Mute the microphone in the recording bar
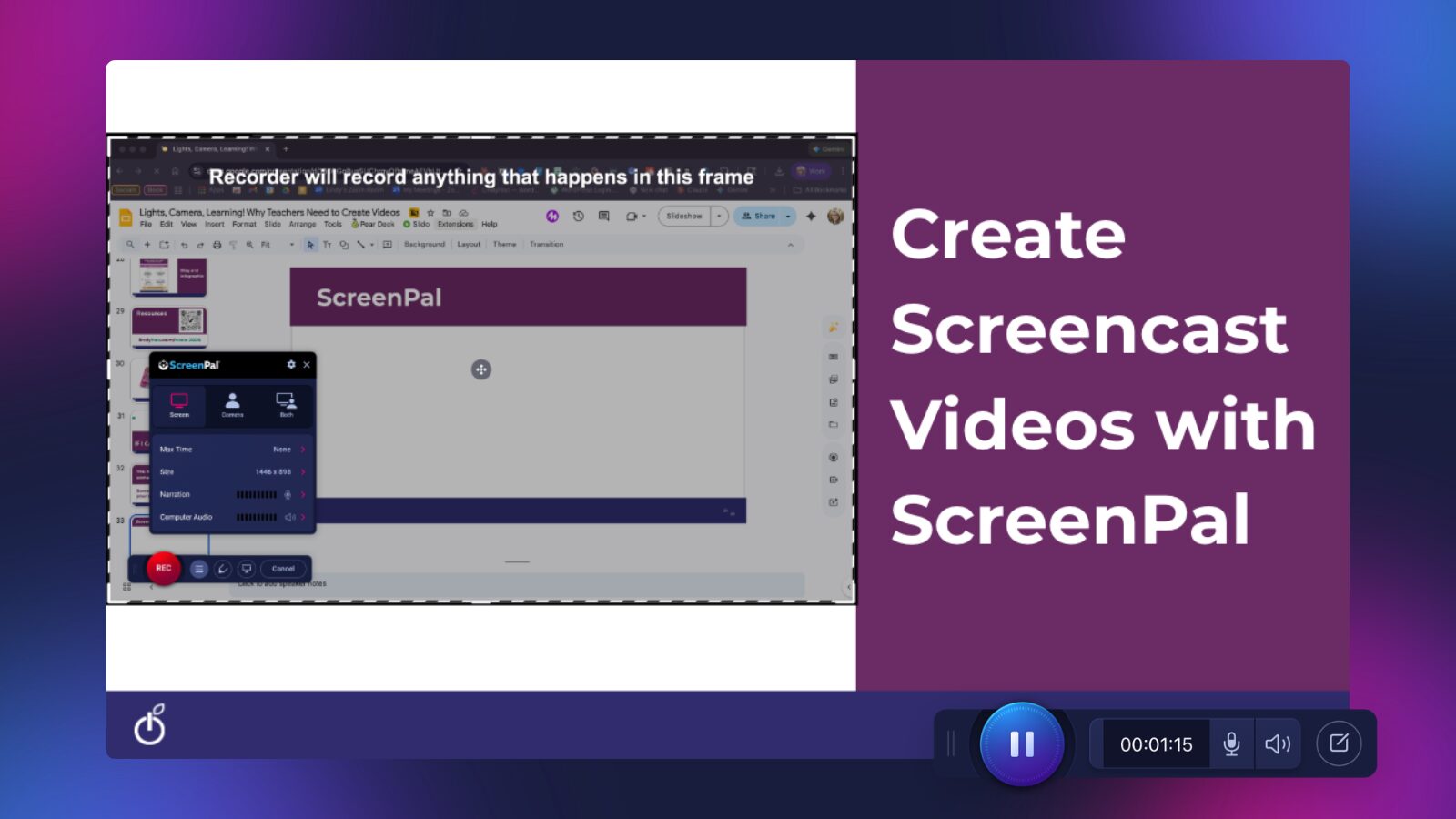The width and height of the screenshot is (1456, 819). pos(1231,744)
